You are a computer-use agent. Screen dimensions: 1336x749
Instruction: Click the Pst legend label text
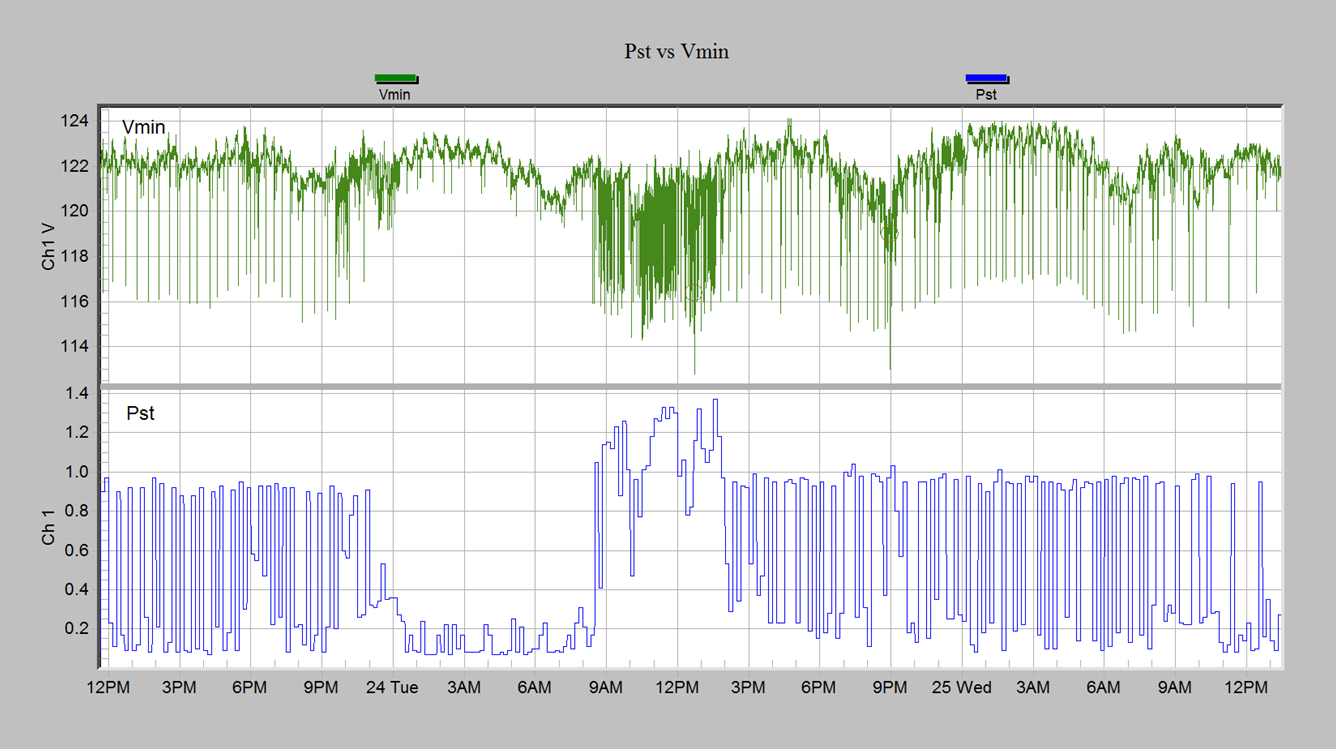pos(986,93)
